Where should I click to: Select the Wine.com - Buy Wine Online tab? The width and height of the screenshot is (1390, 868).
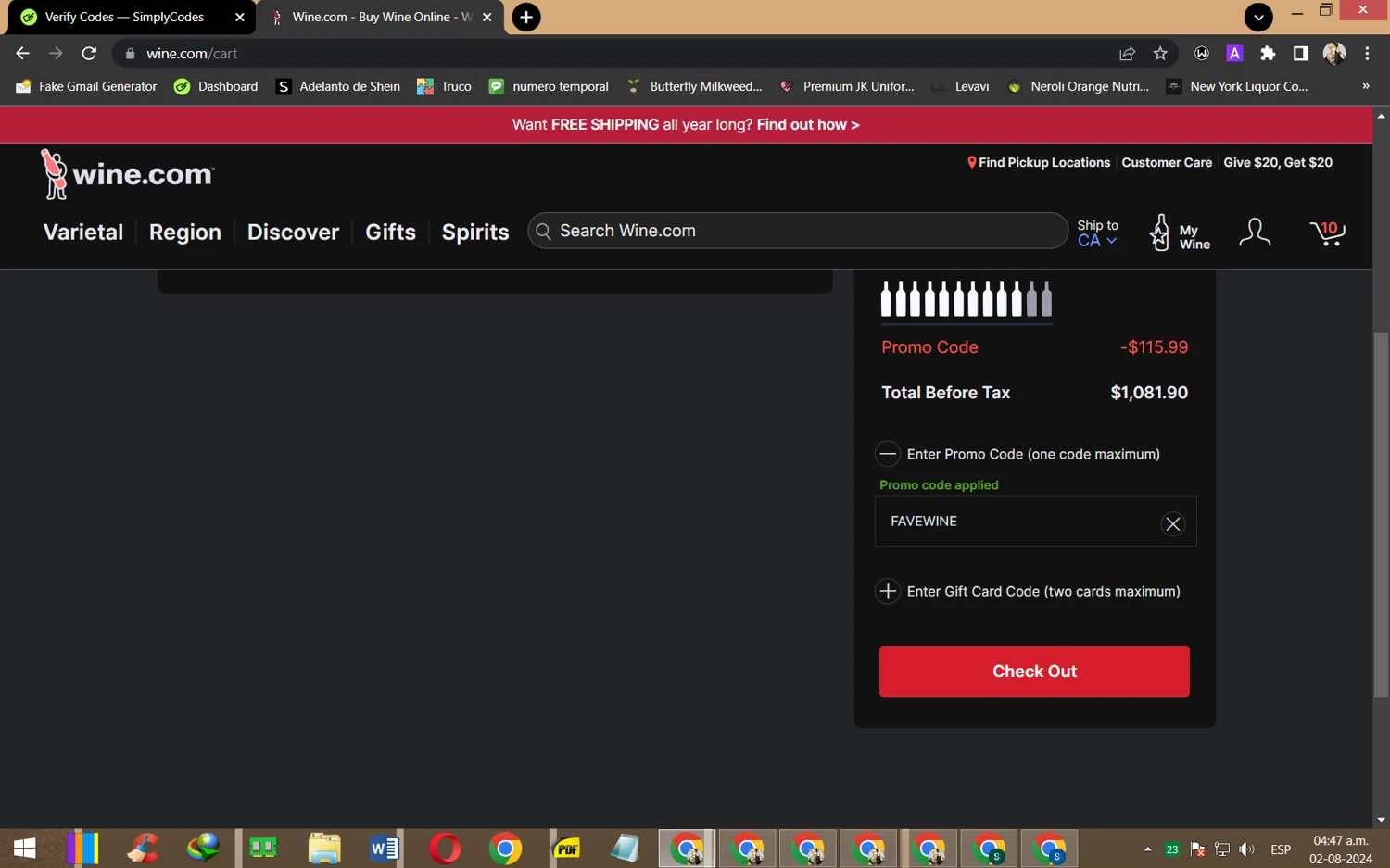(x=380, y=18)
